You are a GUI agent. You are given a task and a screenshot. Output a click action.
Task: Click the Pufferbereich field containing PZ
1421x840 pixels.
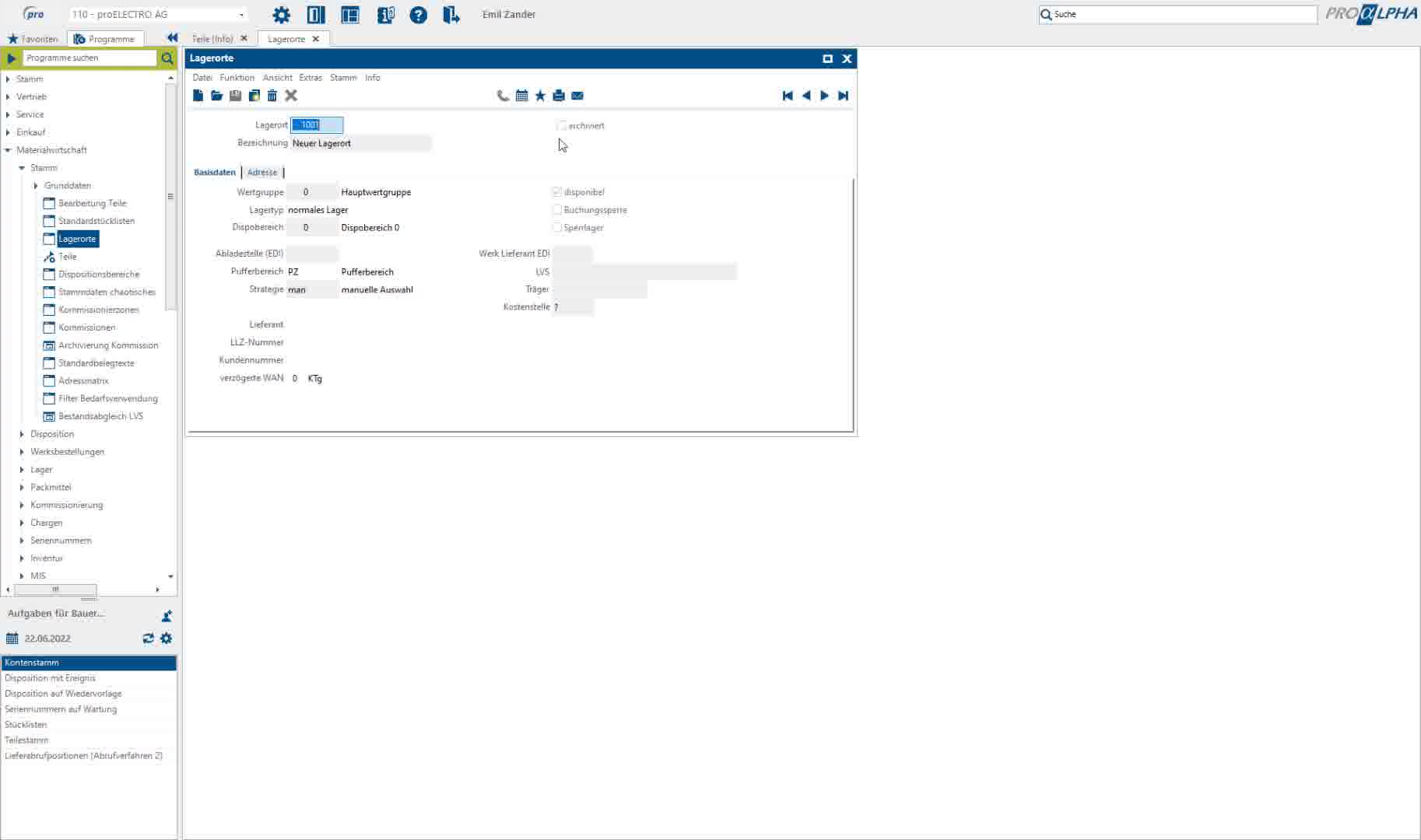(312, 272)
